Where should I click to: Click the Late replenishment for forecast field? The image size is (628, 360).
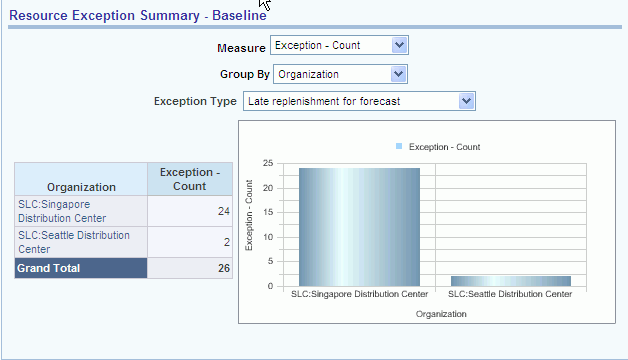point(359,101)
